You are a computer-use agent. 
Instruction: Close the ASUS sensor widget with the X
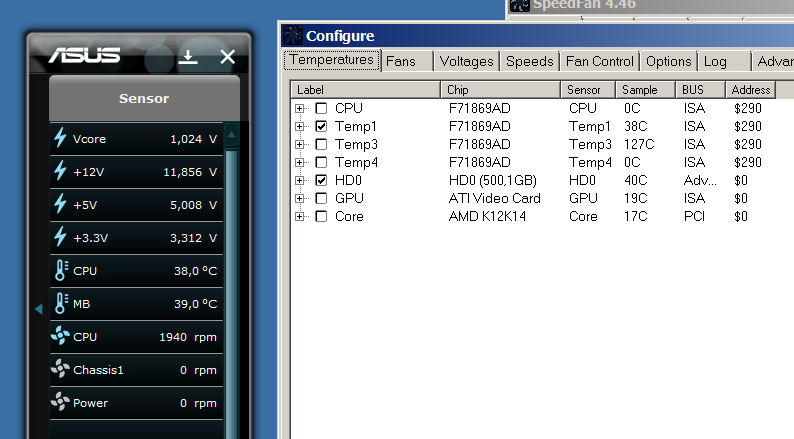point(228,57)
